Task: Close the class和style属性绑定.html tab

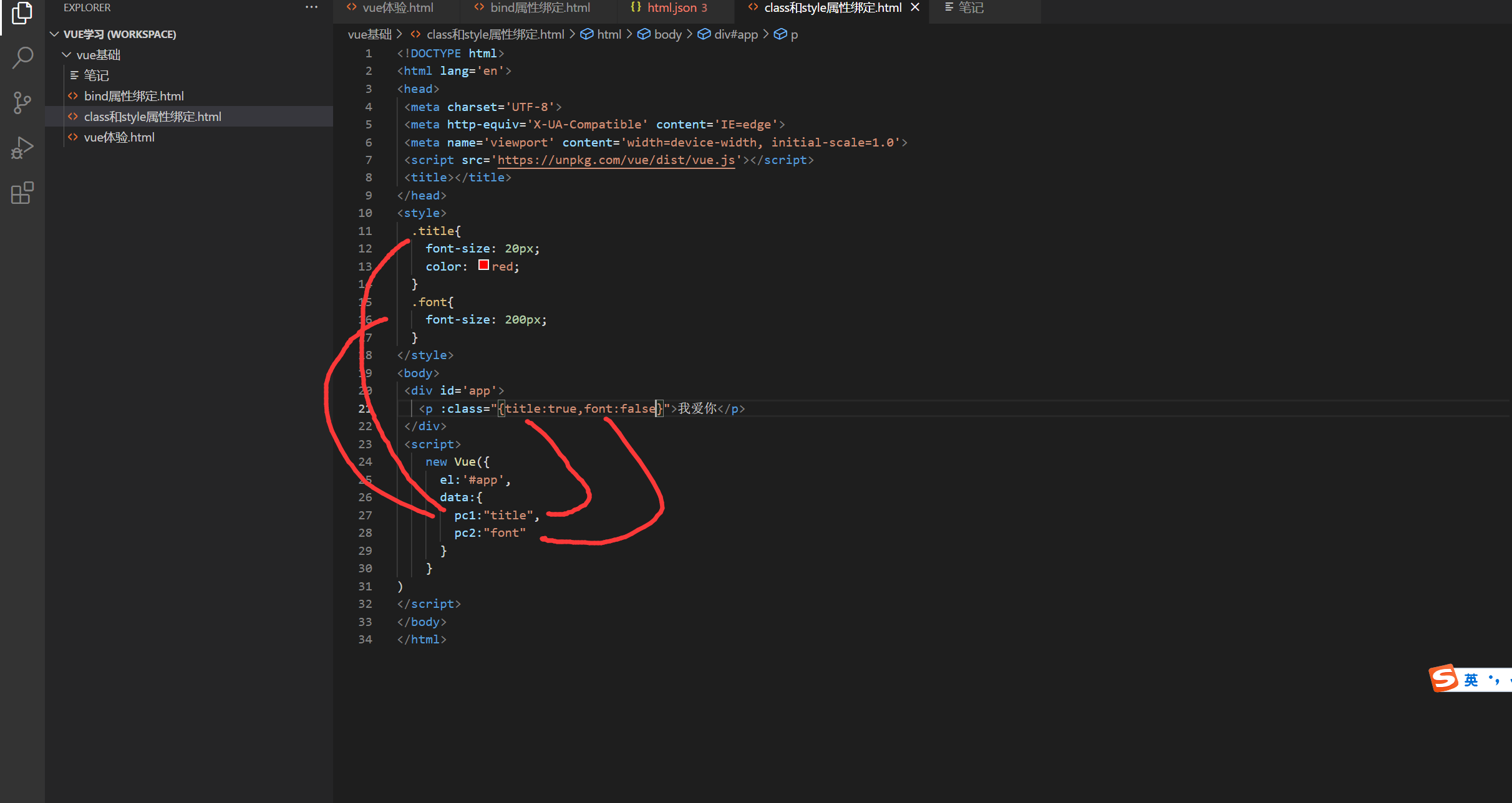Action: coord(915,7)
